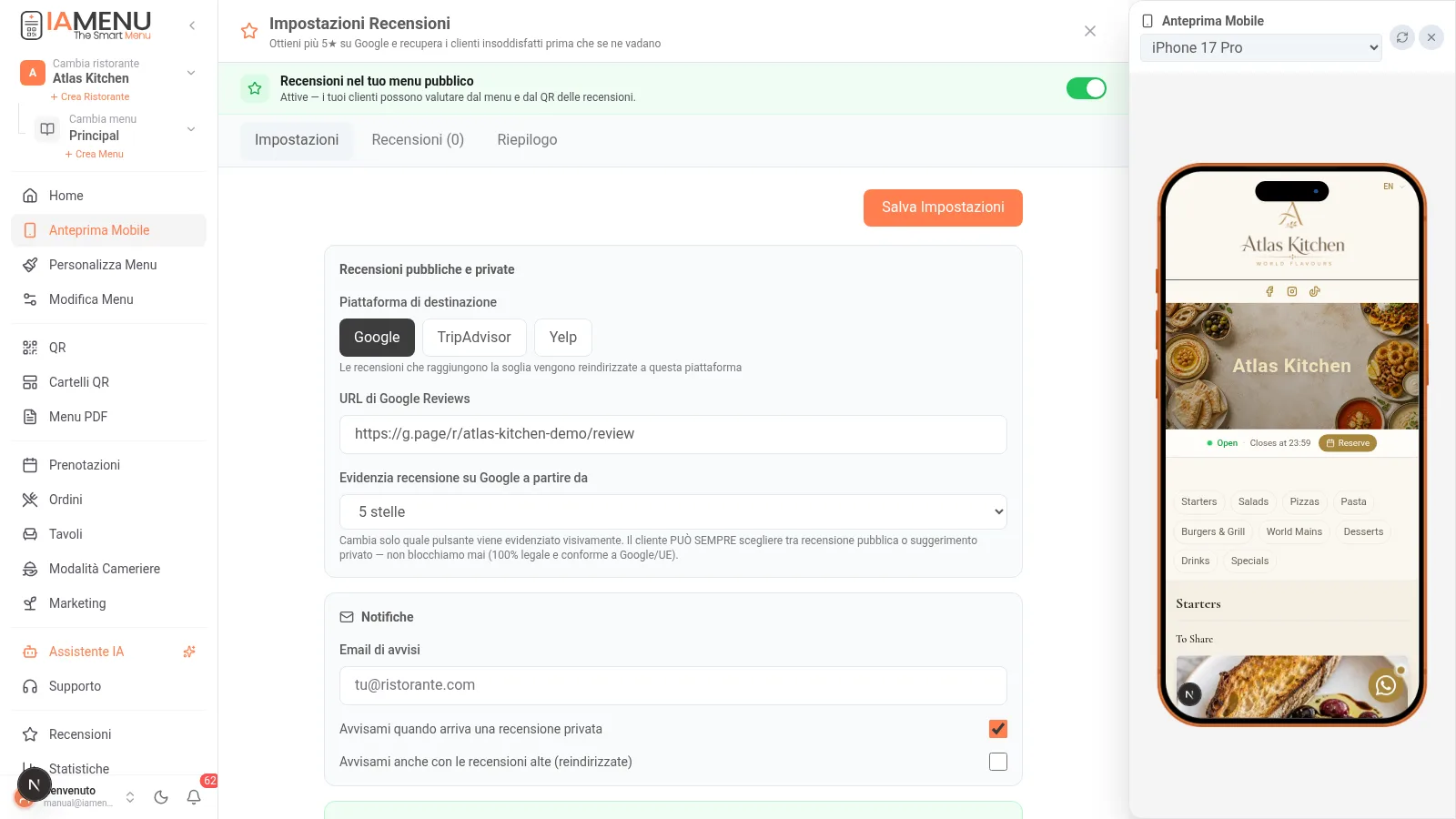This screenshot has width=1456, height=819.
Task: Toggle dark mode with the moon icon
Action: 161,797
